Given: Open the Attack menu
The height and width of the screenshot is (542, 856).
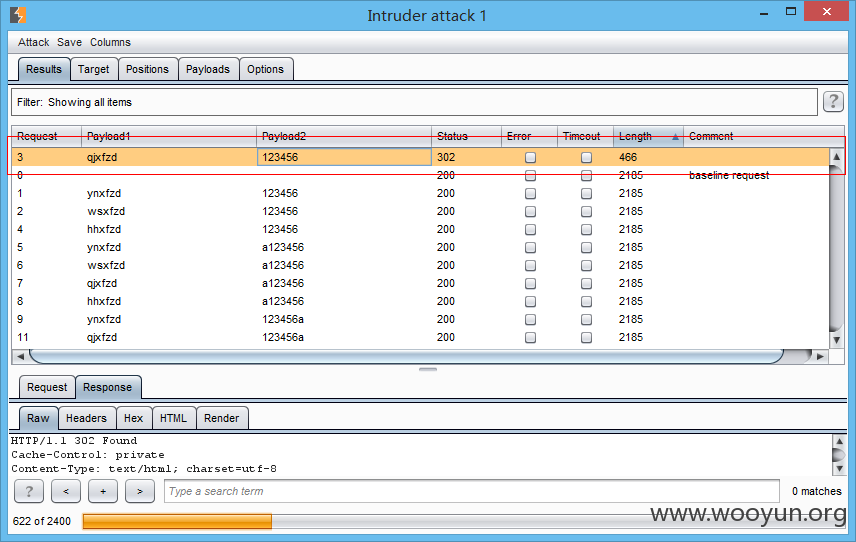Looking at the screenshot, I should click(x=33, y=42).
